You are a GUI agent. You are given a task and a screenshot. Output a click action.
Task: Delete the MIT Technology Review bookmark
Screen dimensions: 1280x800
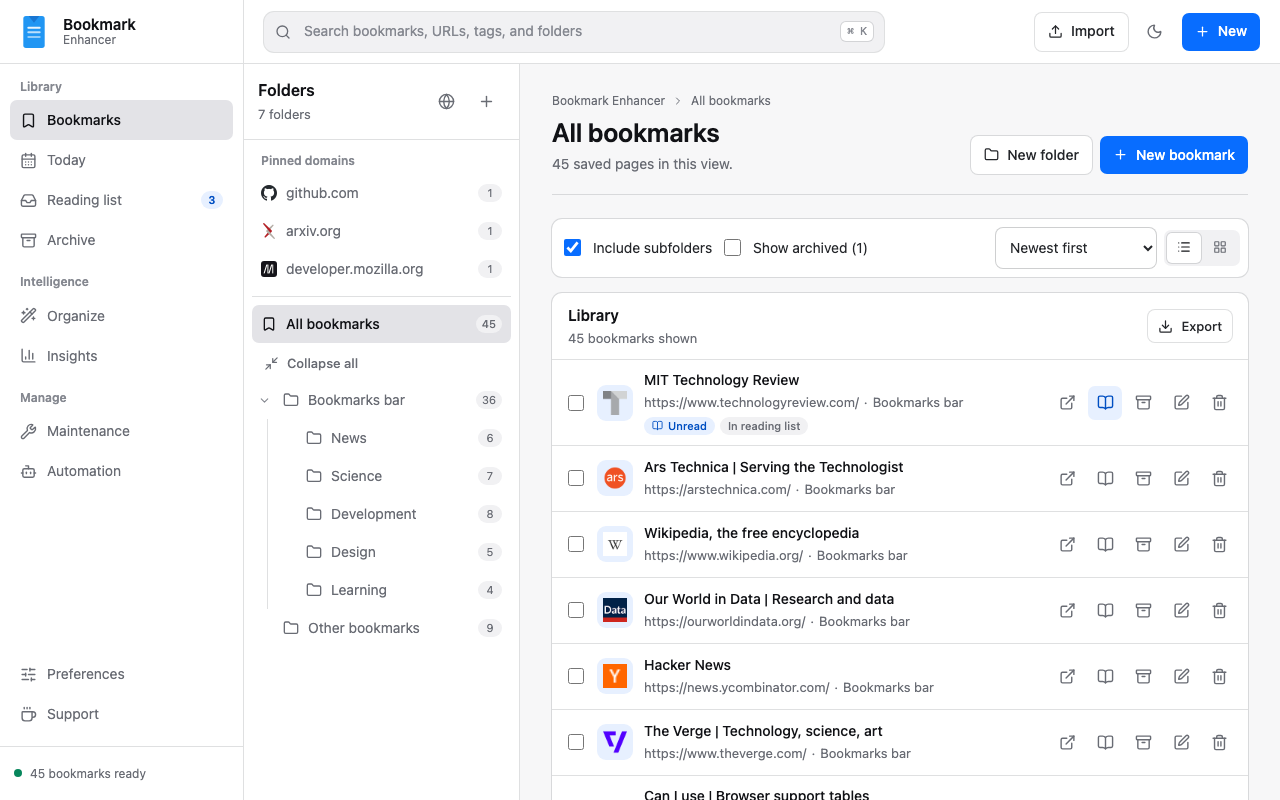tap(1219, 402)
